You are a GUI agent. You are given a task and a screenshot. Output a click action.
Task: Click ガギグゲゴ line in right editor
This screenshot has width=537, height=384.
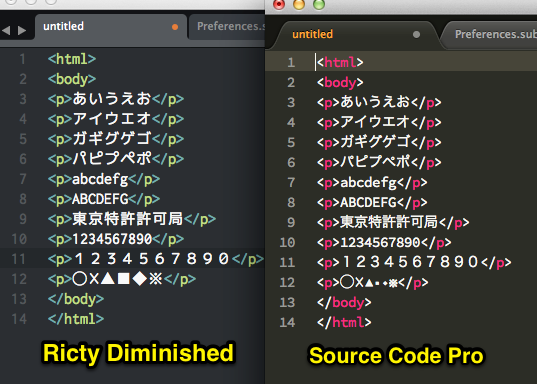(x=379, y=142)
